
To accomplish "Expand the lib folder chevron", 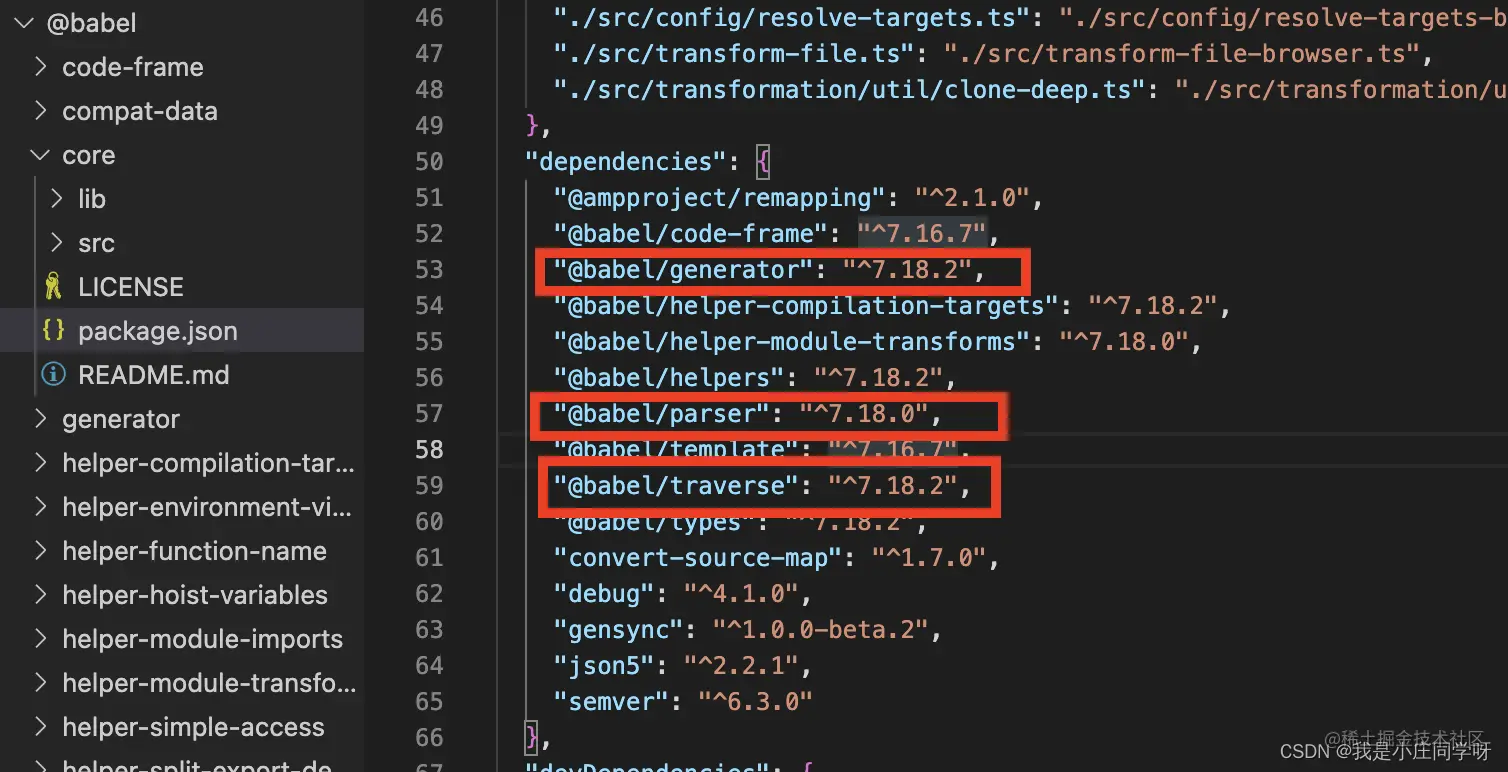I will pyautogui.click(x=56, y=199).
